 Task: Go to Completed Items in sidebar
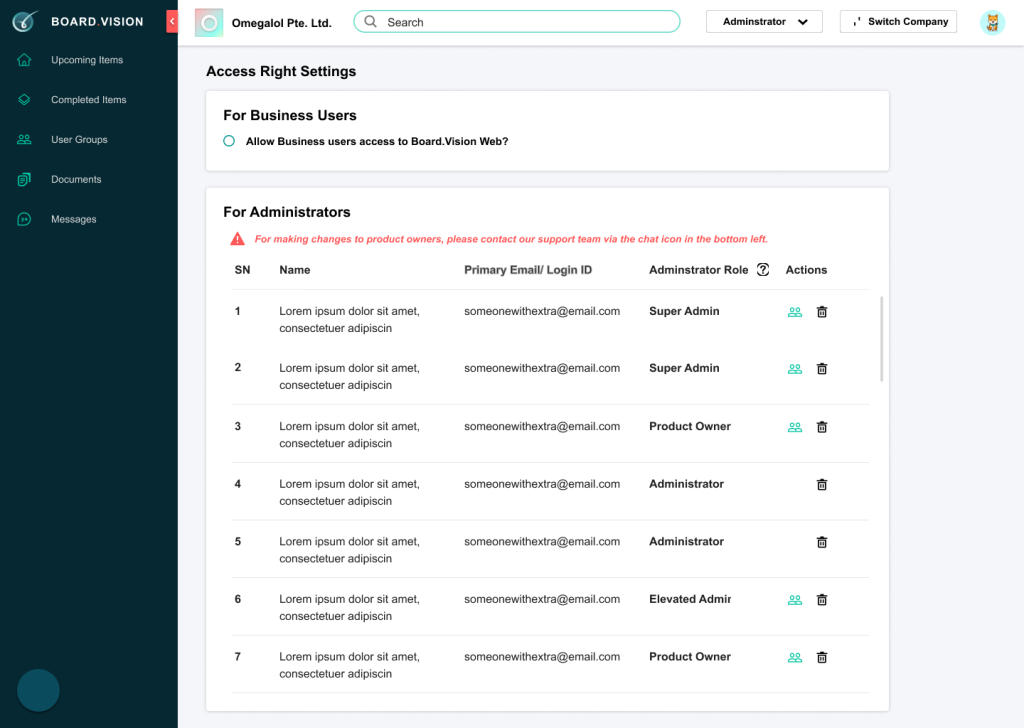coord(88,100)
